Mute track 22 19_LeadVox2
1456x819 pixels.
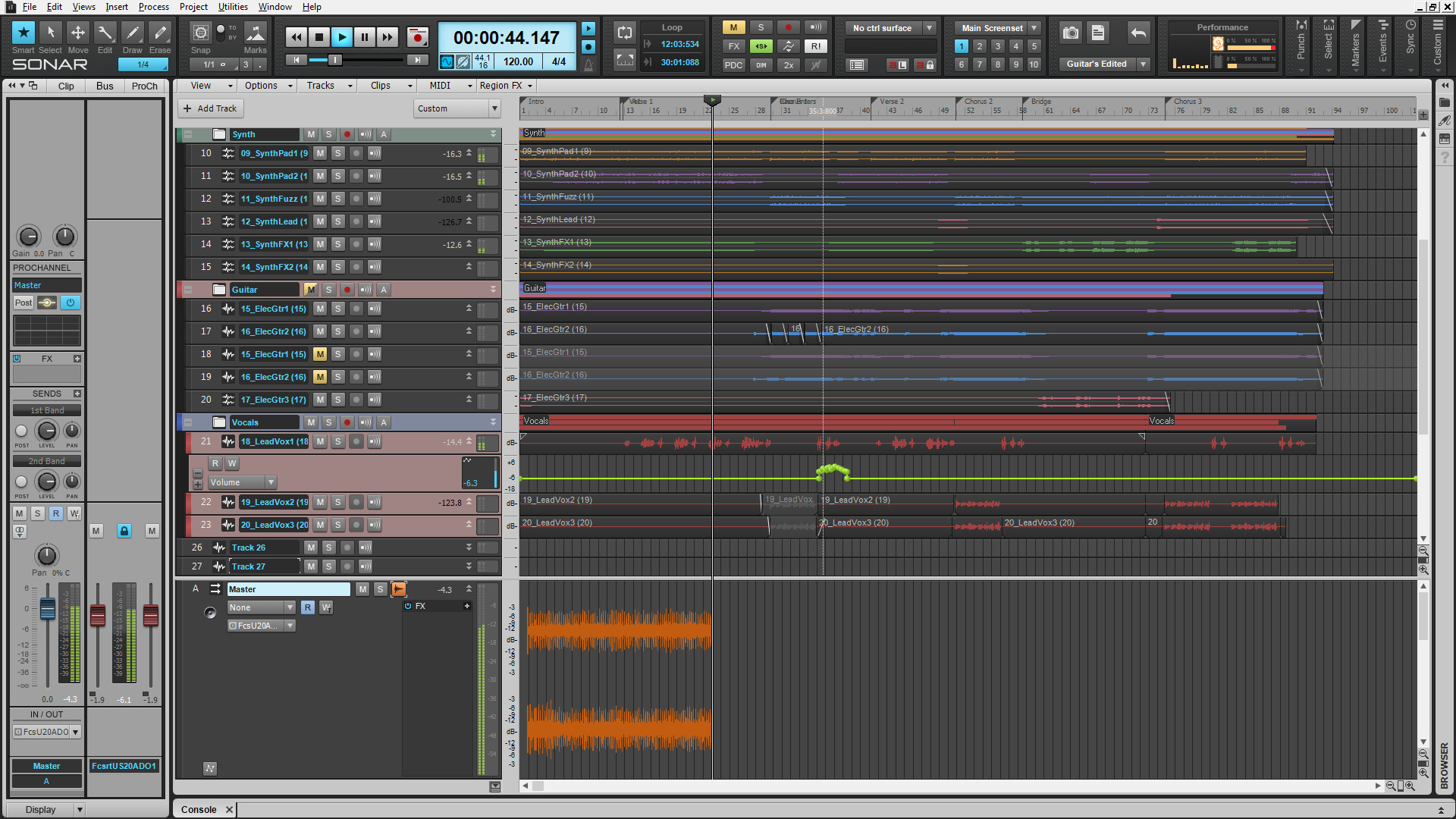click(x=320, y=501)
